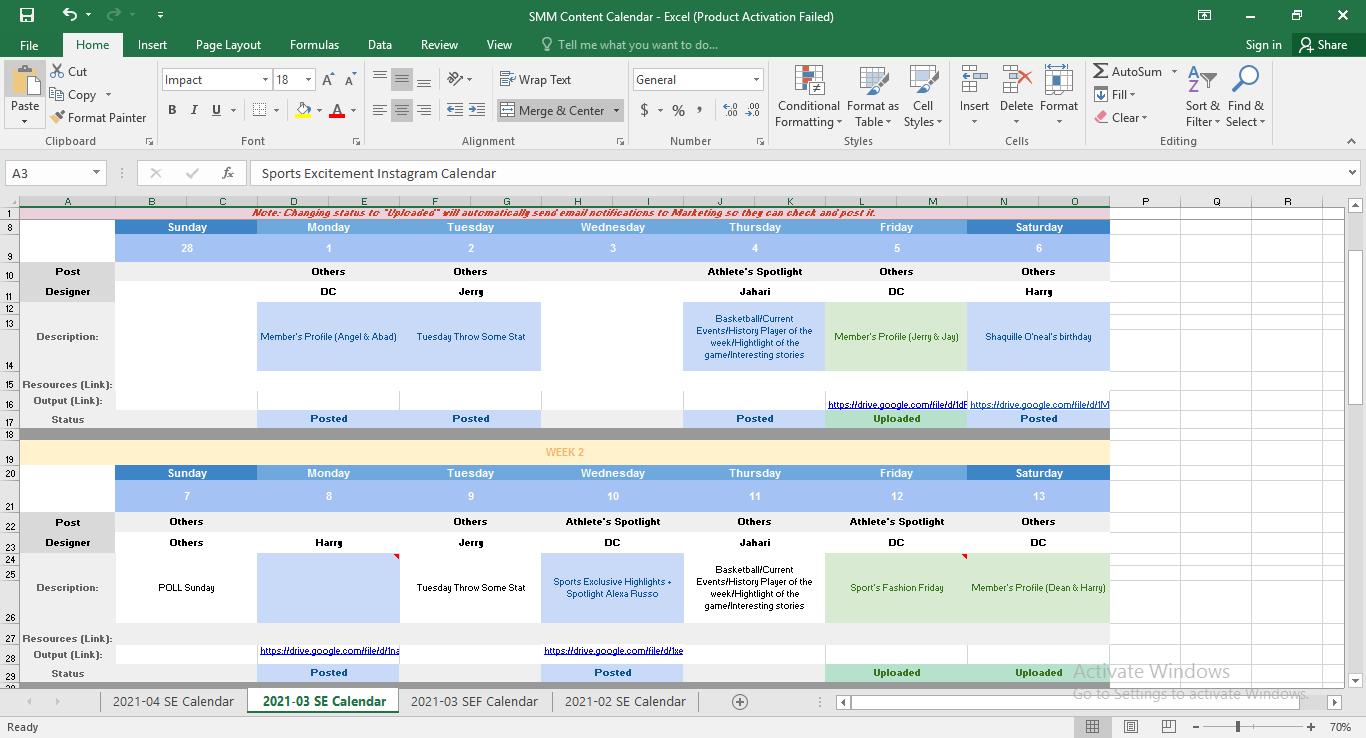Open Cell Styles gallery
1366x738 pixels.
(x=923, y=97)
